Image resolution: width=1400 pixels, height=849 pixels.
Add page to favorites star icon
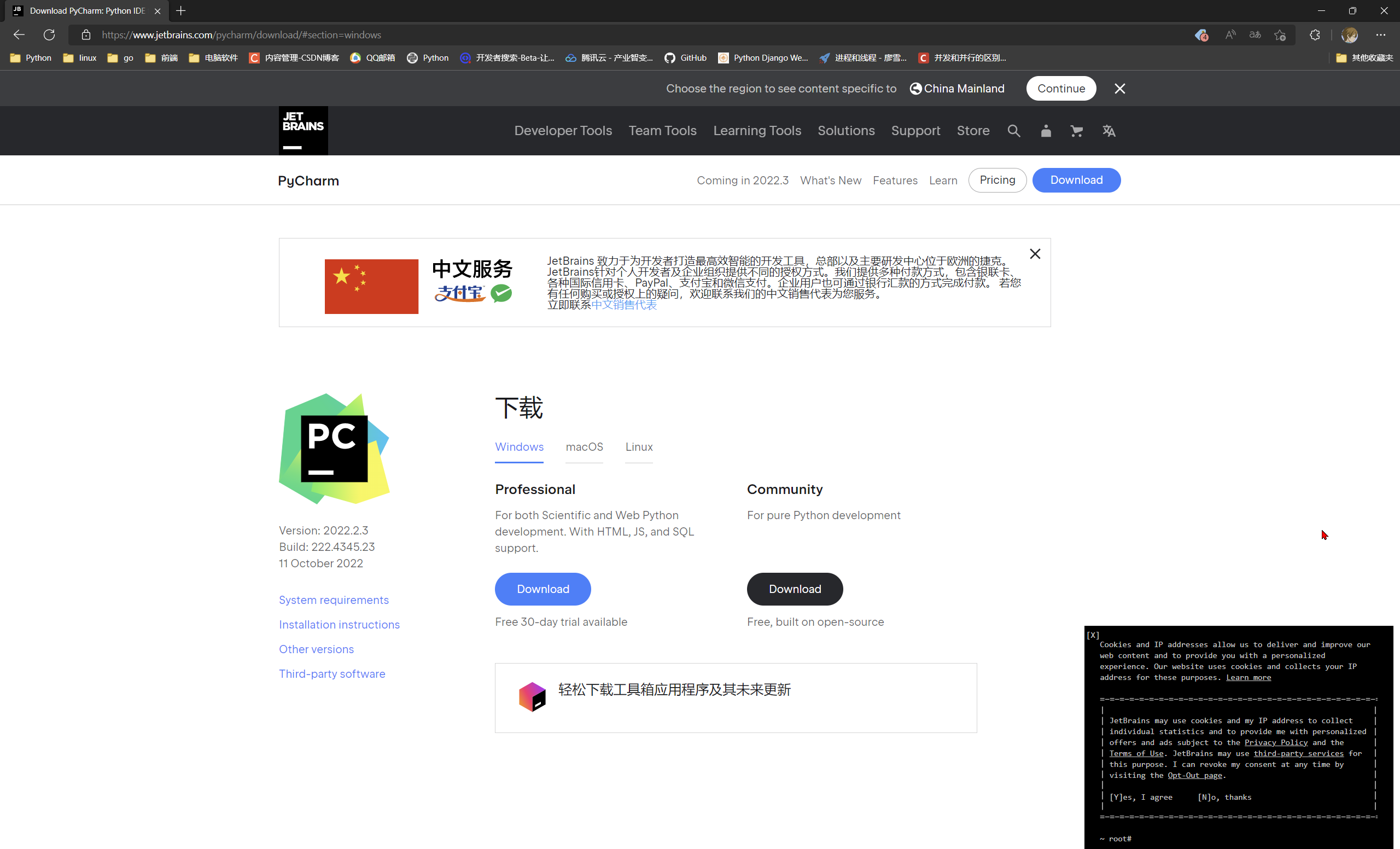[1280, 34]
